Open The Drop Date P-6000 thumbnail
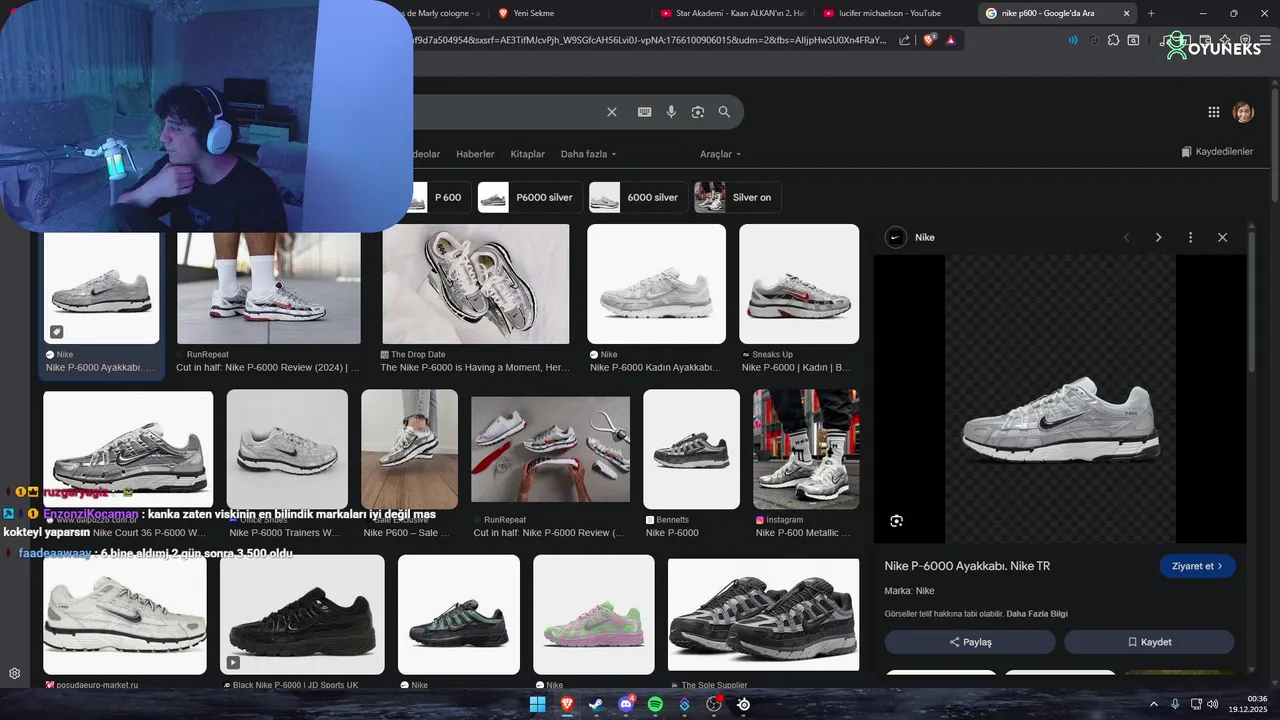 coord(476,284)
